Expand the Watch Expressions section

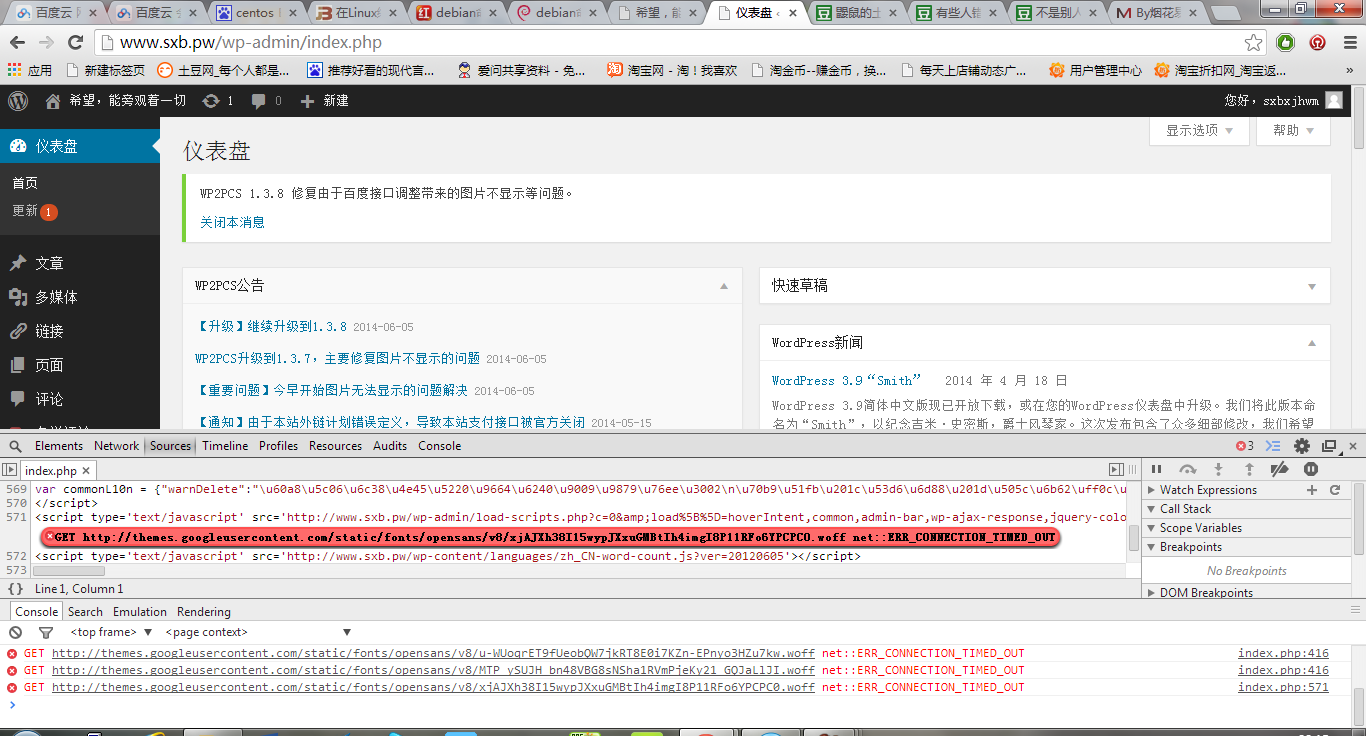tap(1152, 490)
